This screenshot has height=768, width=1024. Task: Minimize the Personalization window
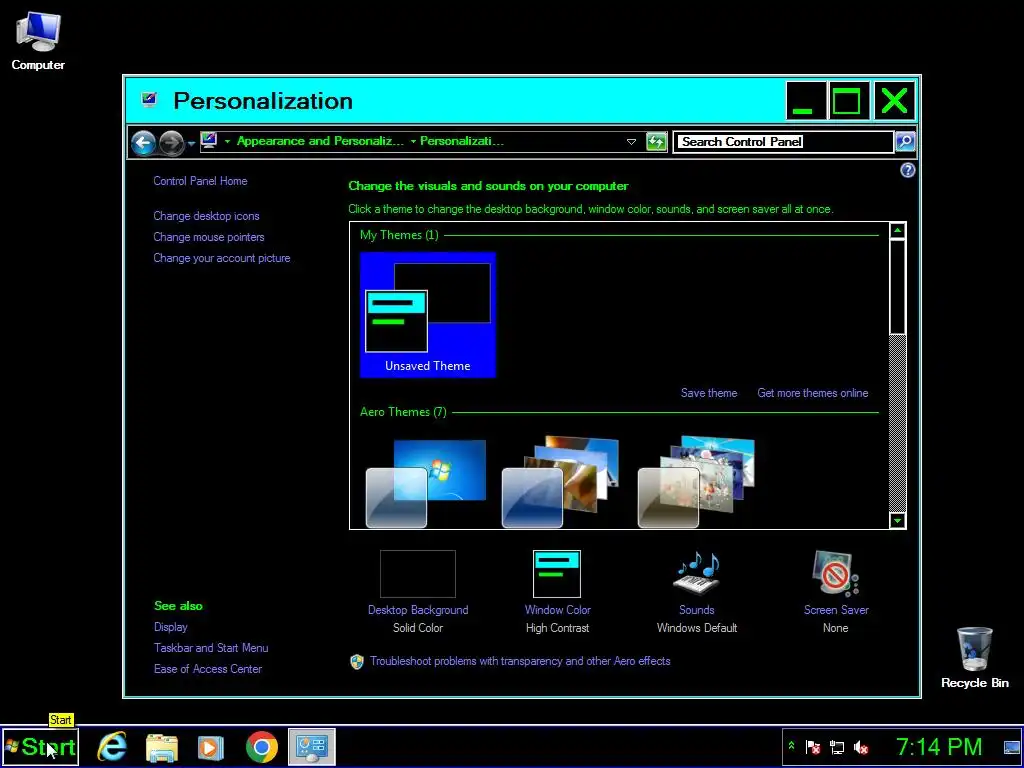806,101
